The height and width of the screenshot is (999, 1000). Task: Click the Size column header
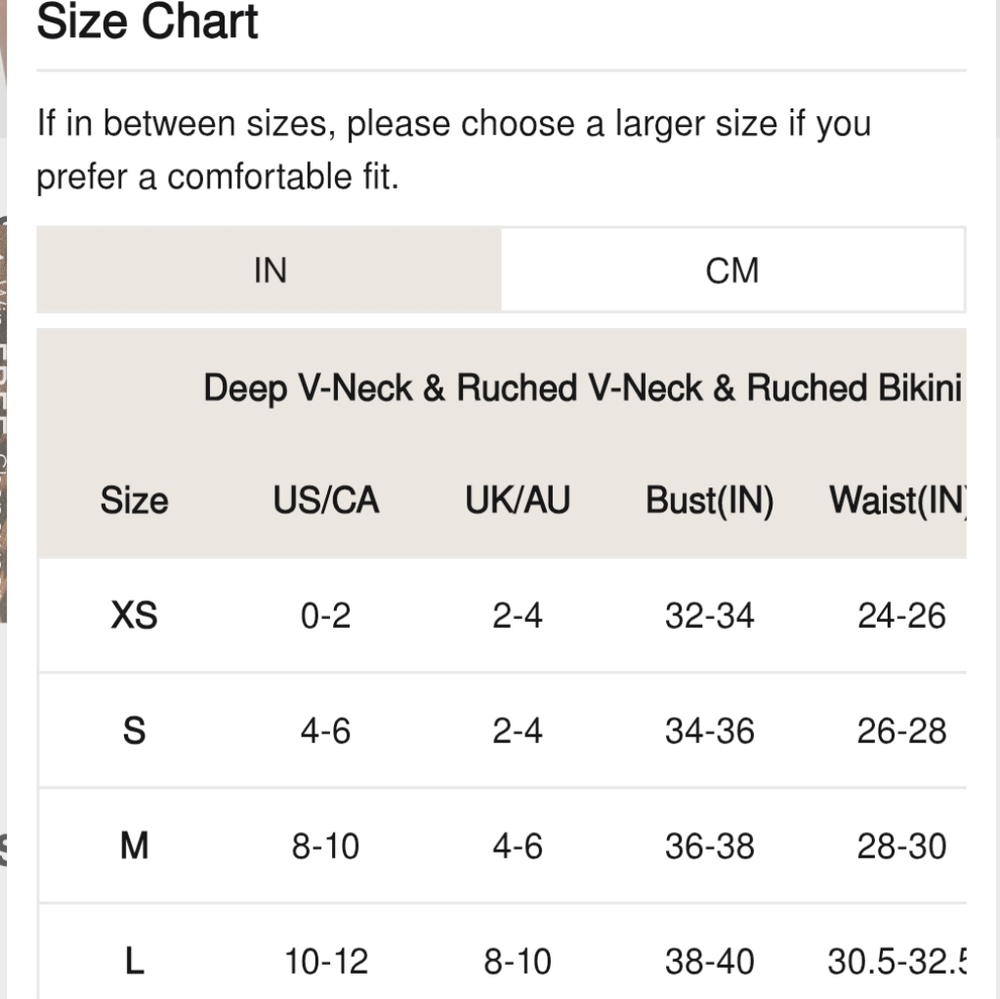[133, 500]
